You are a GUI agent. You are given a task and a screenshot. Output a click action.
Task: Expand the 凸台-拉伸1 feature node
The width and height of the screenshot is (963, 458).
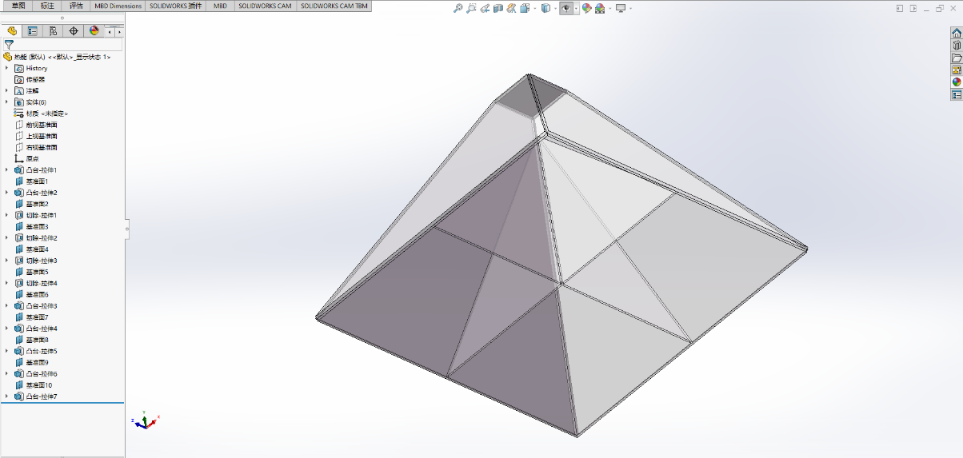tap(7, 170)
